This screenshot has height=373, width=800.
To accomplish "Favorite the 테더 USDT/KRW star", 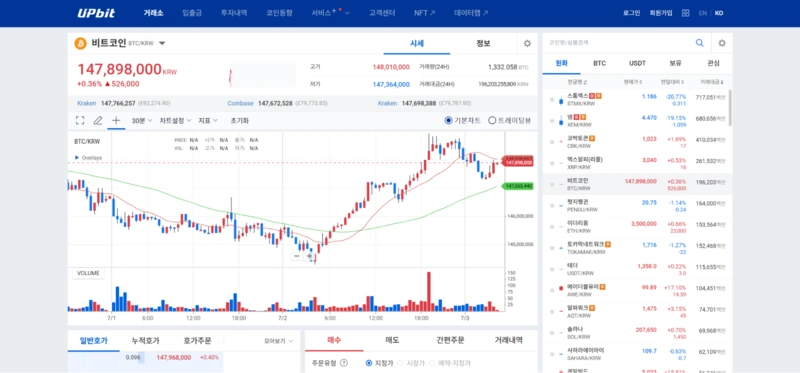I will [552, 269].
